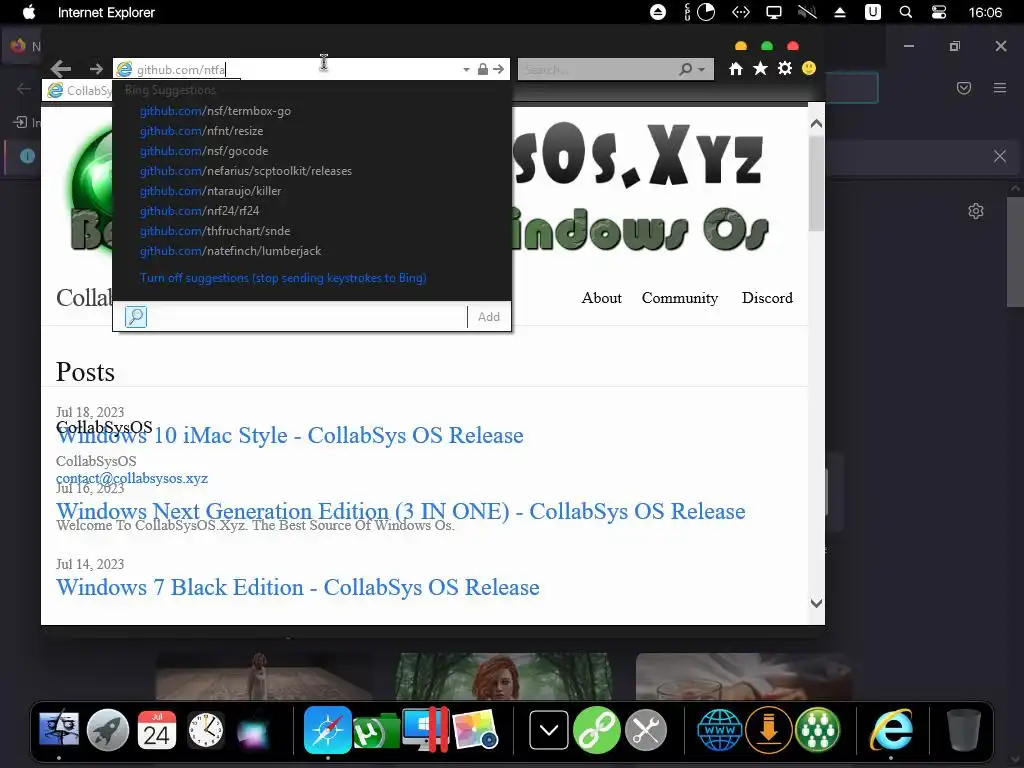Click the muted sound icon in menu bar
Viewport: 1024px width, 768px height.
click(x=807, y=12)
